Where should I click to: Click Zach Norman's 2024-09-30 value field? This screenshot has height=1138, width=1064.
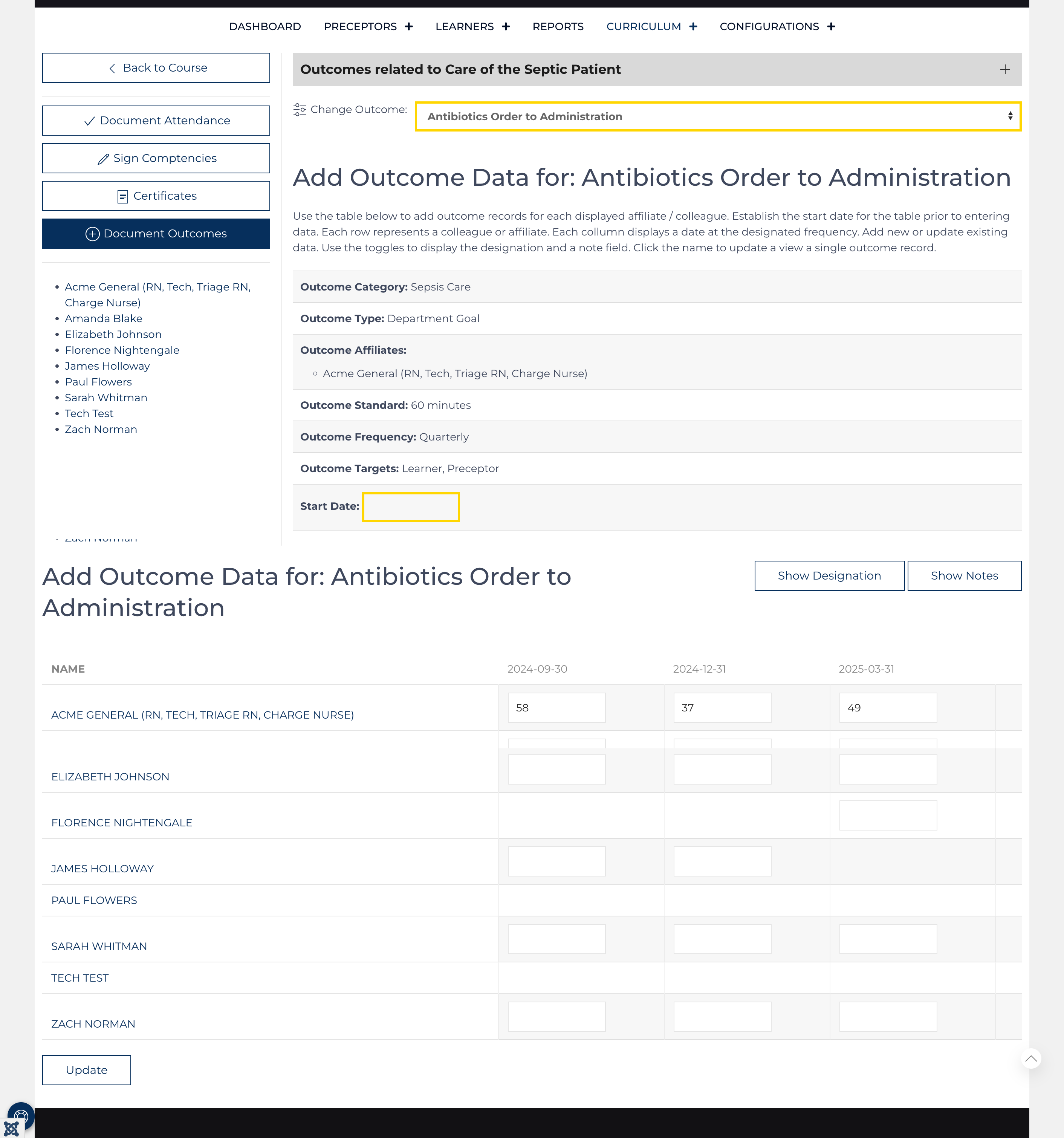click(x=556, y=1016)
